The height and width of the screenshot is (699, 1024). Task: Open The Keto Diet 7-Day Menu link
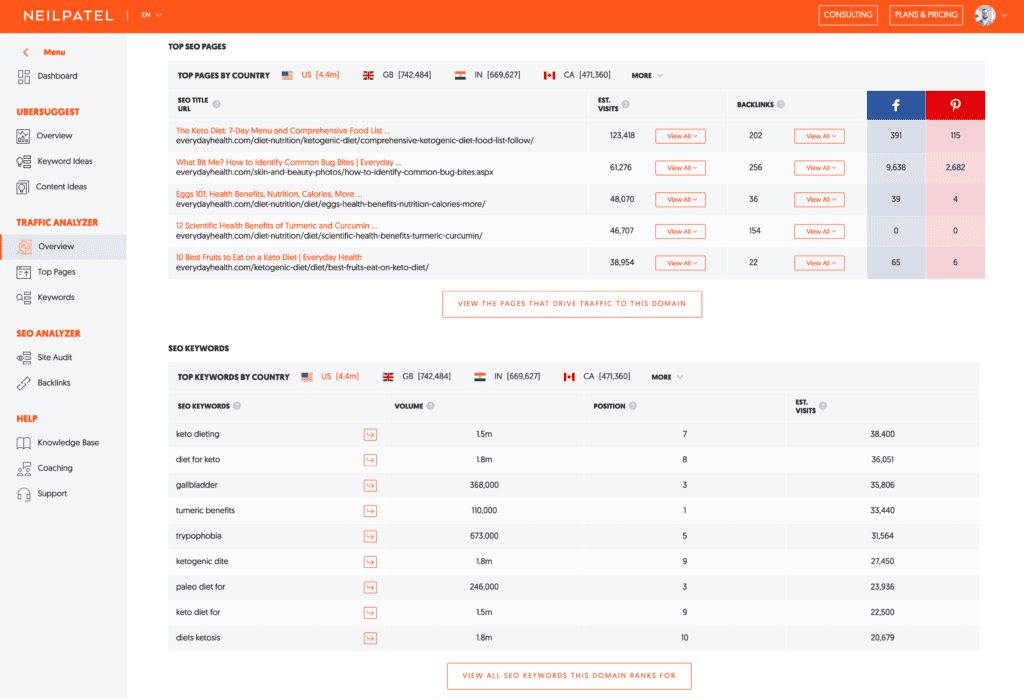click(283, 131)
